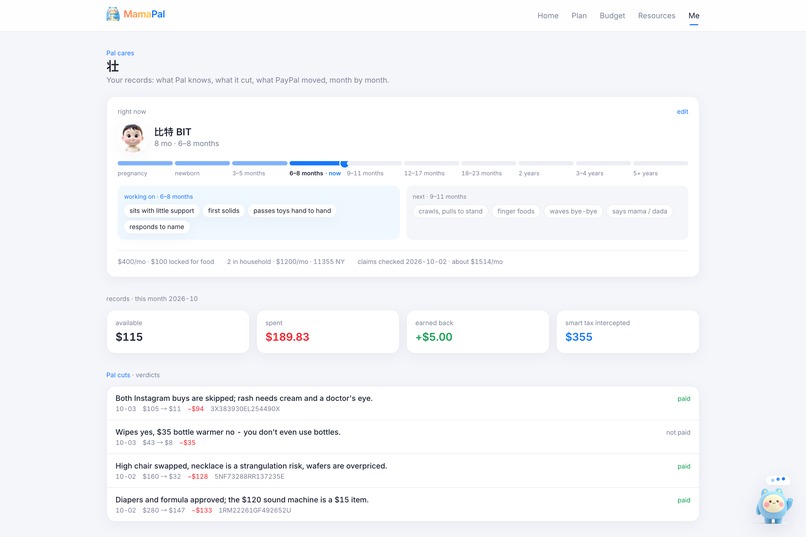Select the 3–4 years stage bar
Viewport: 806px width, 537px height.
[603, 163]
